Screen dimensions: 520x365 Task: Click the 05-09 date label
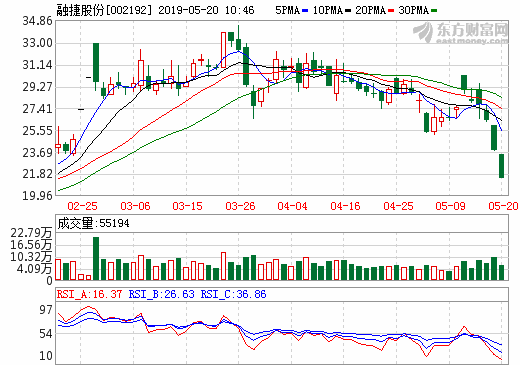[450, 206]
